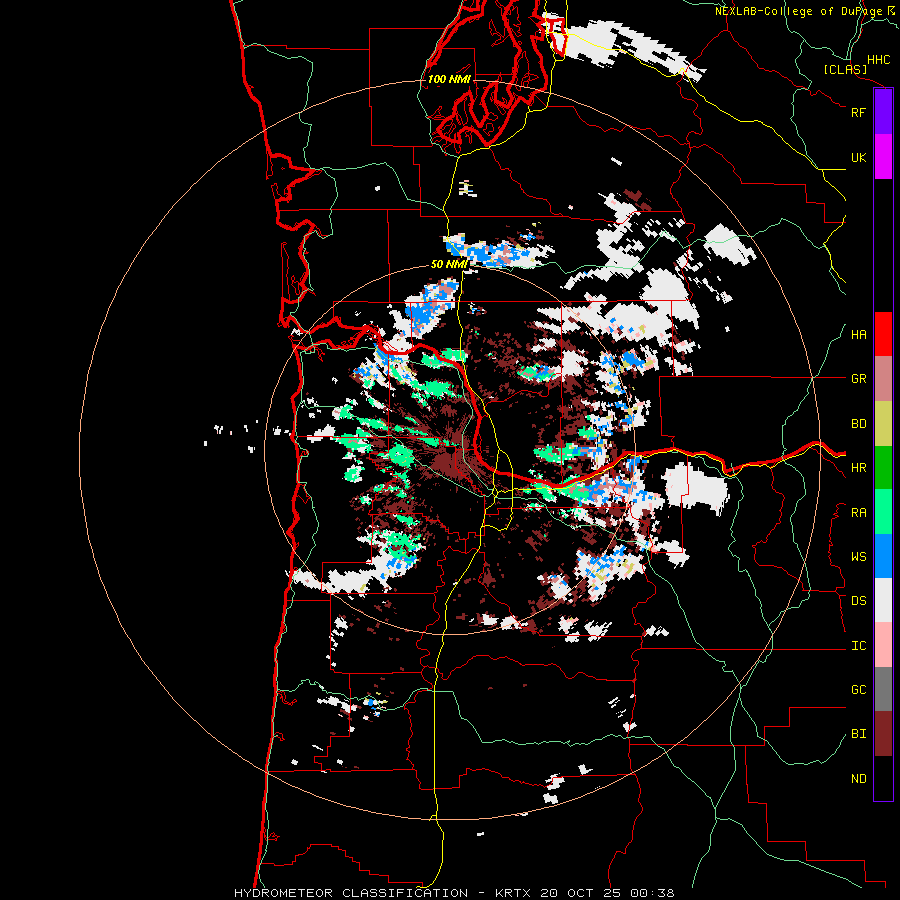Select the pink IC legend swatch
Image resolution: width=900 pixels, height=900 pixels.
[883, 645]
